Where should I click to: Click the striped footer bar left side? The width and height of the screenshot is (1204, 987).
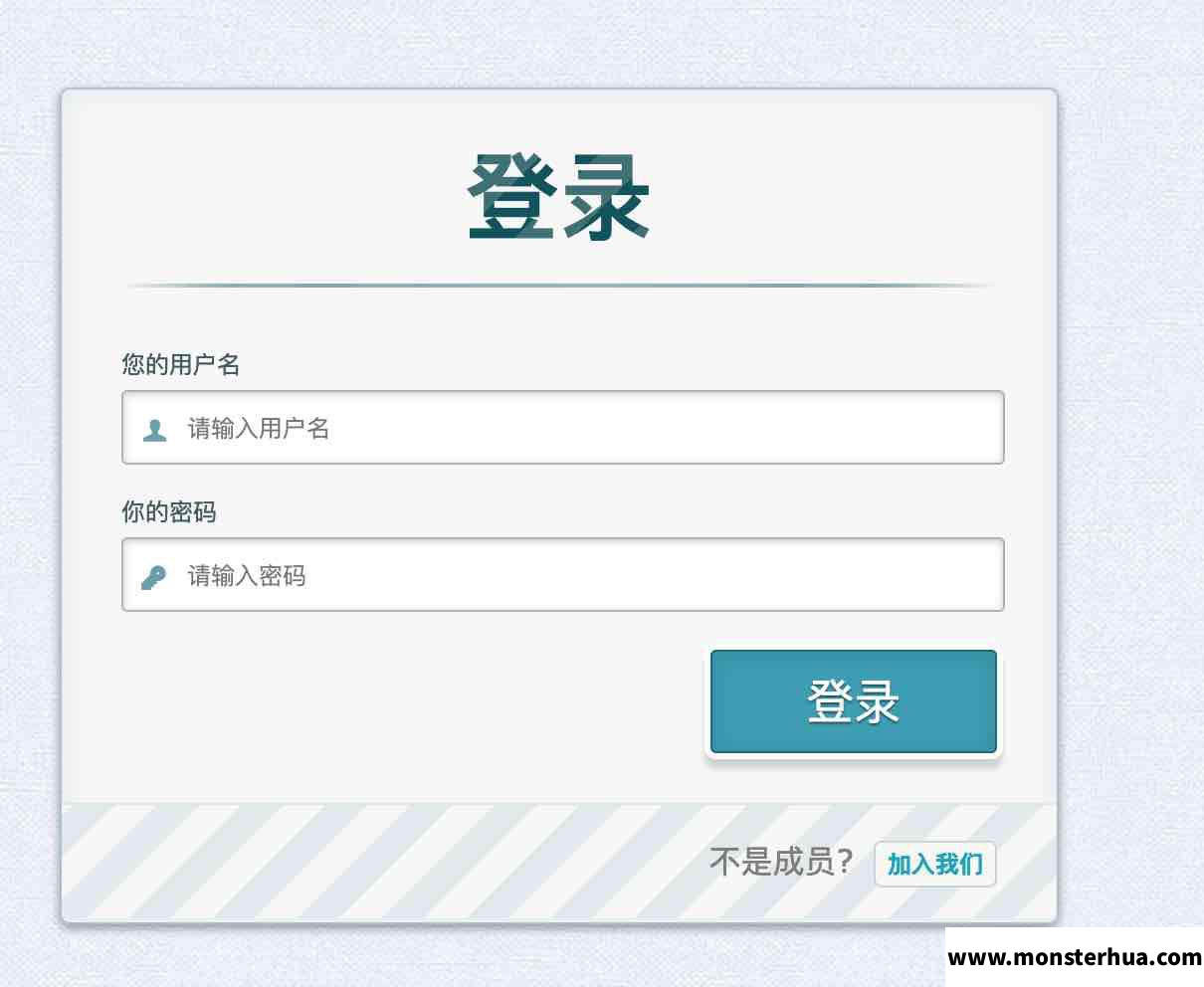[249, 862]
